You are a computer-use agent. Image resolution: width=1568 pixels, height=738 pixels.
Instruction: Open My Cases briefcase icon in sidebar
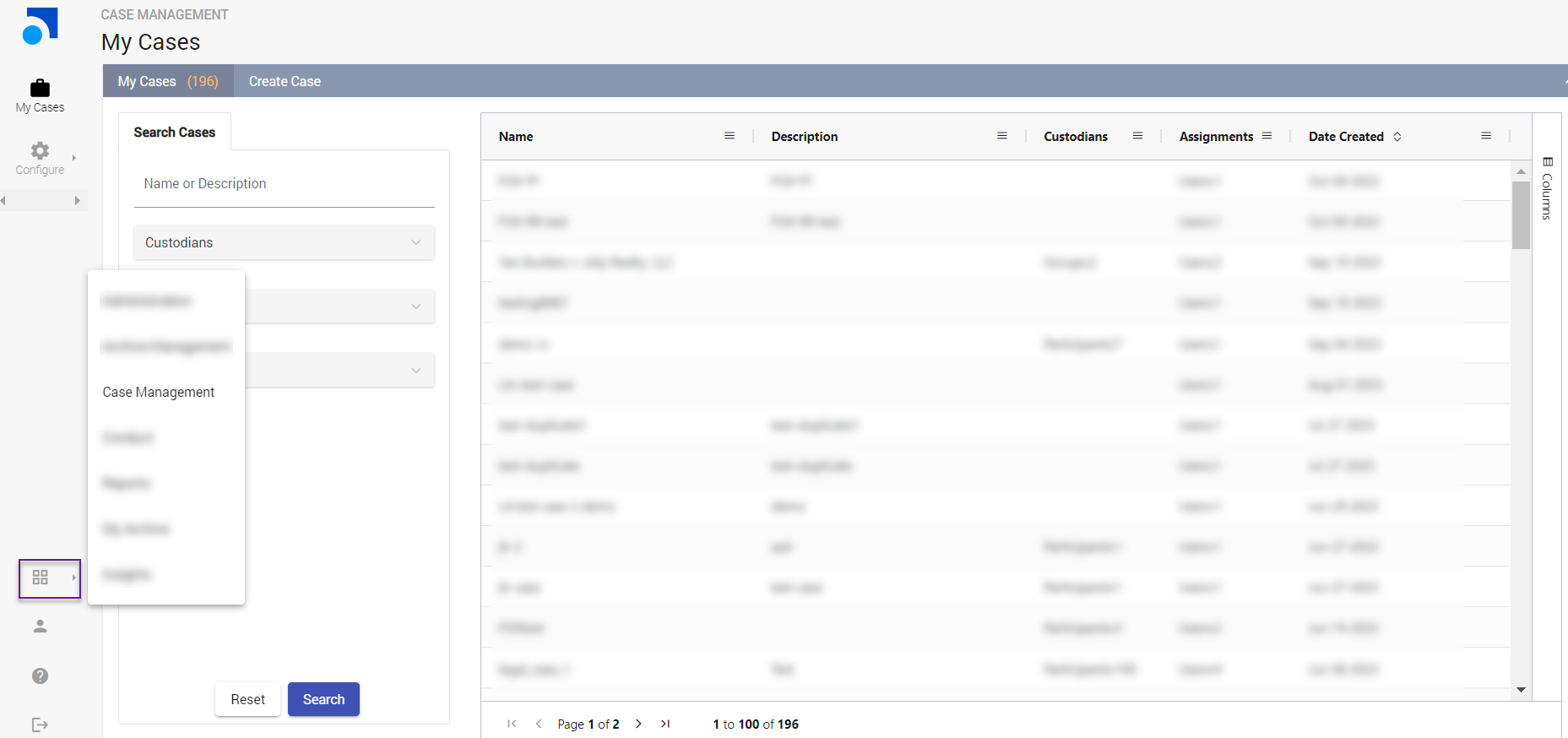click(40, 88)
